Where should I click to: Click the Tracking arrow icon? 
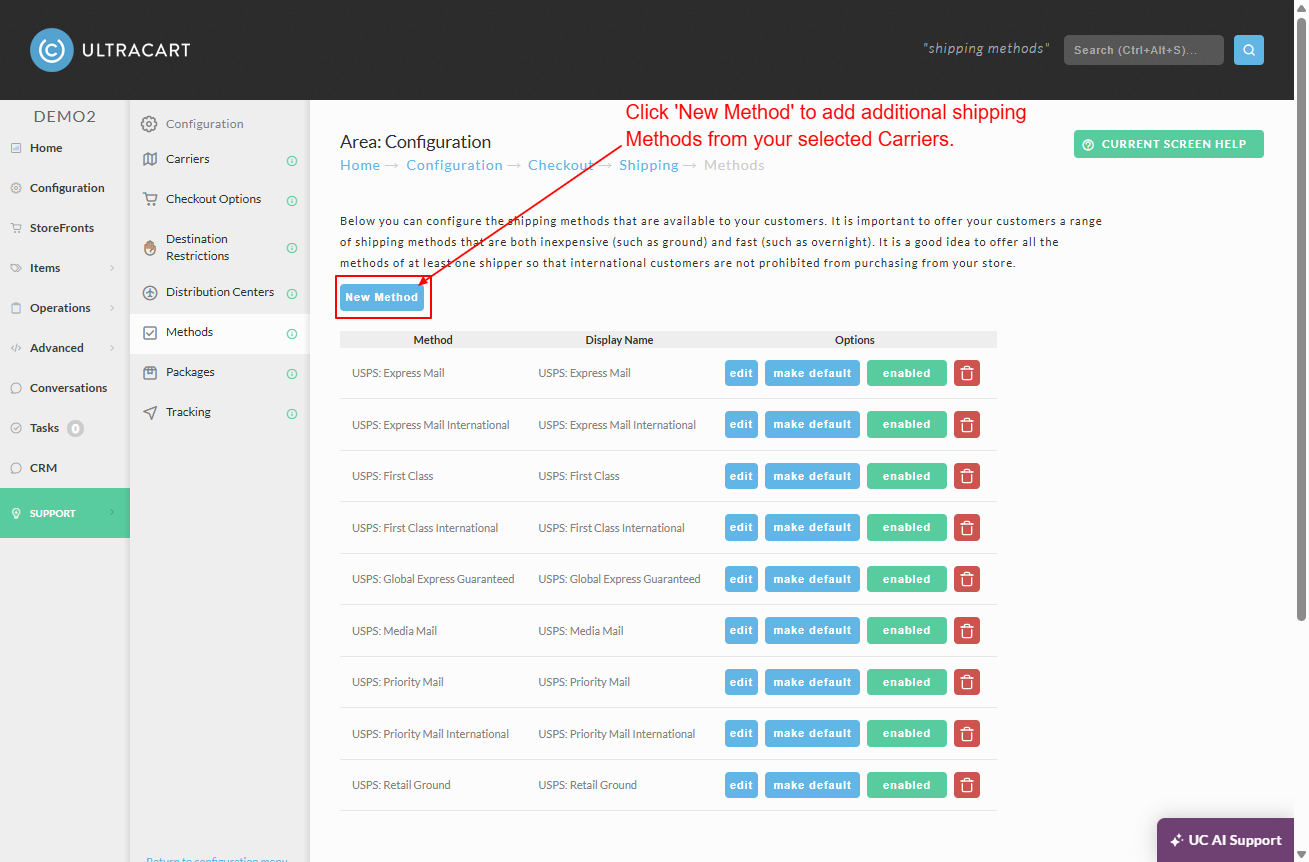[x=150, y=412]
